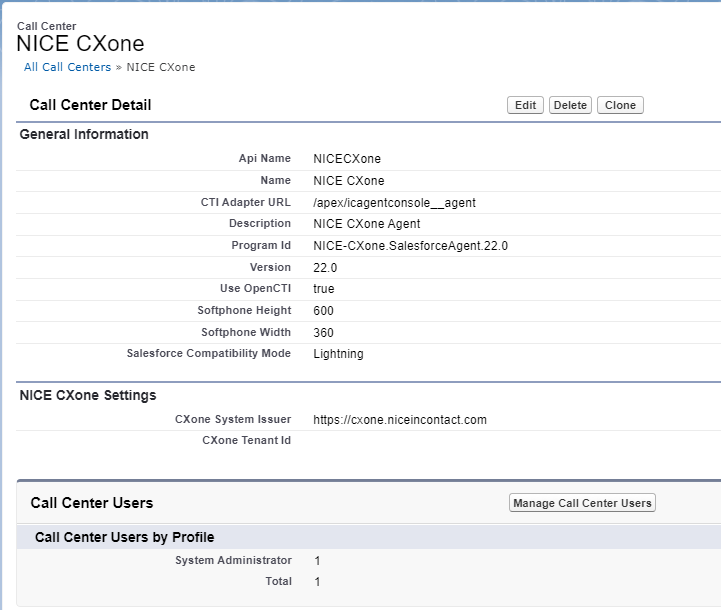Click the System Administrator profile label
Screen dimensions: 721x610
coord(233,560)
